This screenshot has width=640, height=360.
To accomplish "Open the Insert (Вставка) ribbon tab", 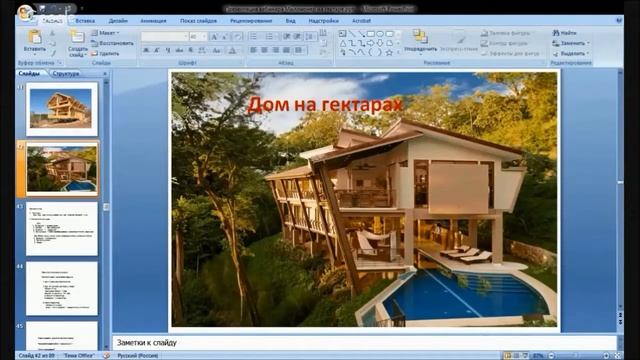I will (x=85, y=20).
